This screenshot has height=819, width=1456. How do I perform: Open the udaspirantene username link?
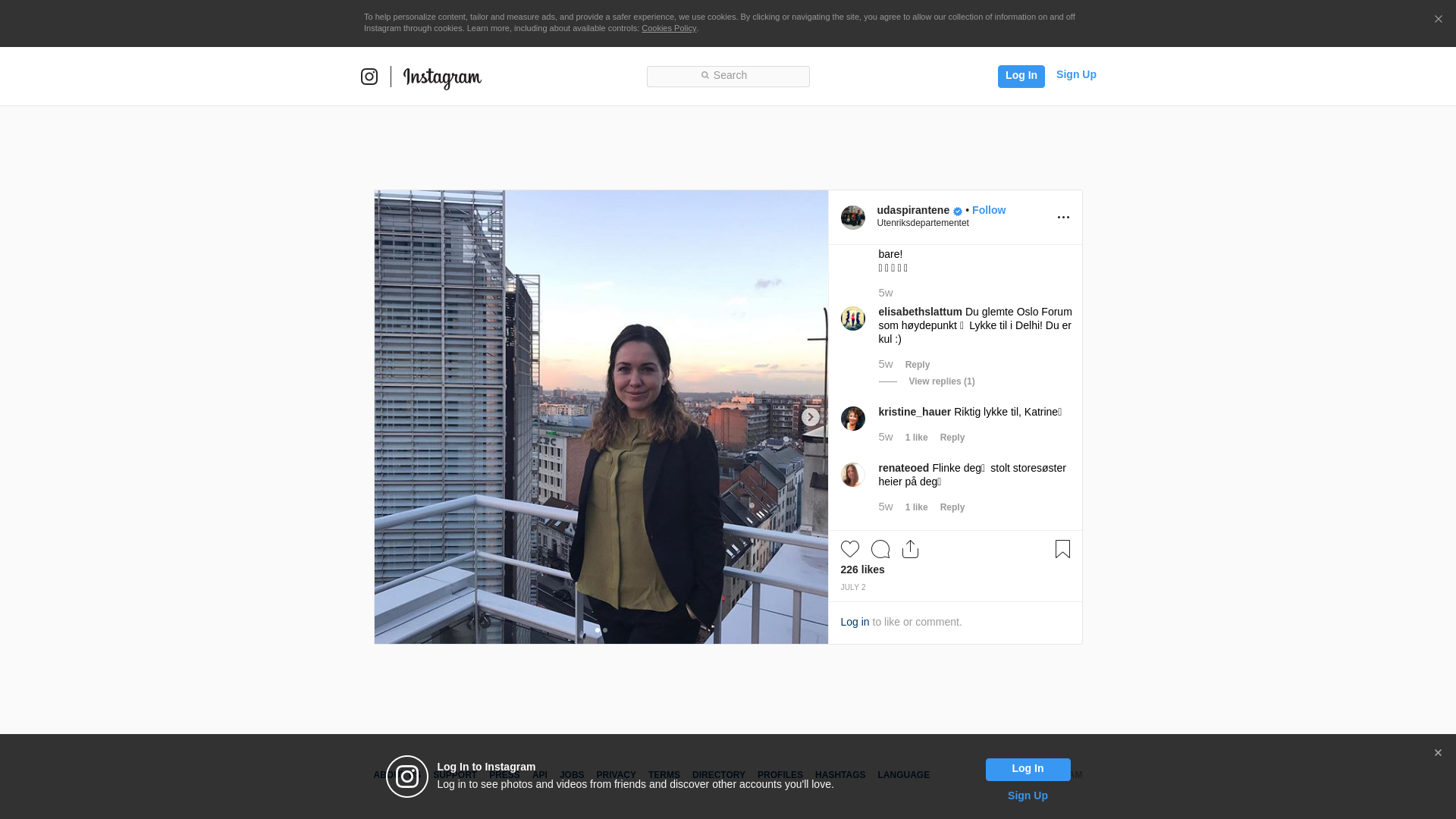click(913, 210)
